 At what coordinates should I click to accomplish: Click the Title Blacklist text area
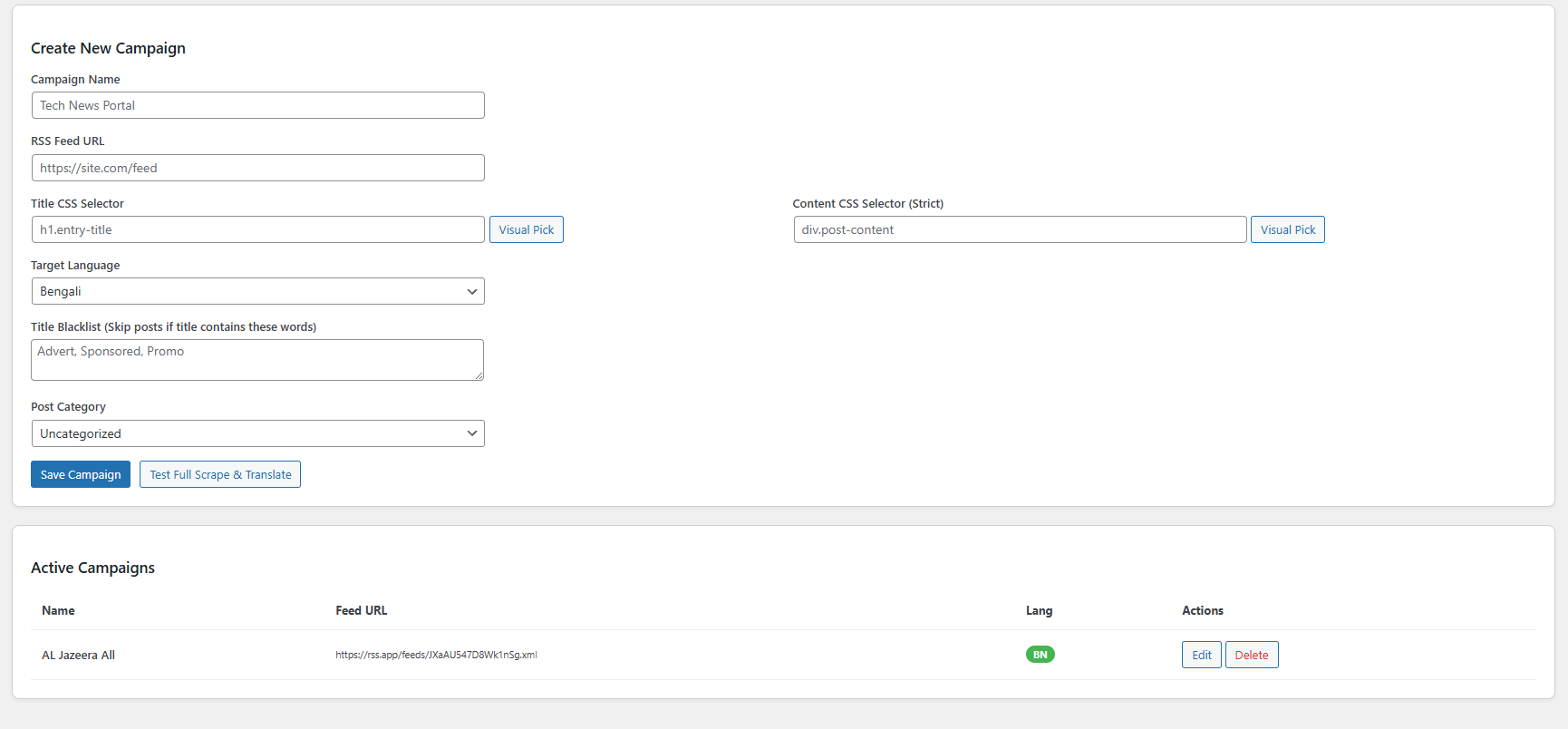tap(257, 359)
